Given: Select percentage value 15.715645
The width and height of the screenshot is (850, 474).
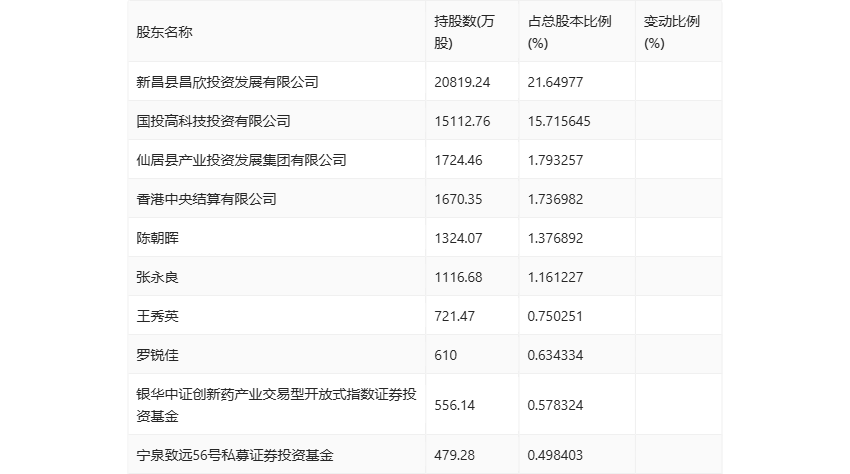Looking at the screenshot, I should click(x=559, y=121).
